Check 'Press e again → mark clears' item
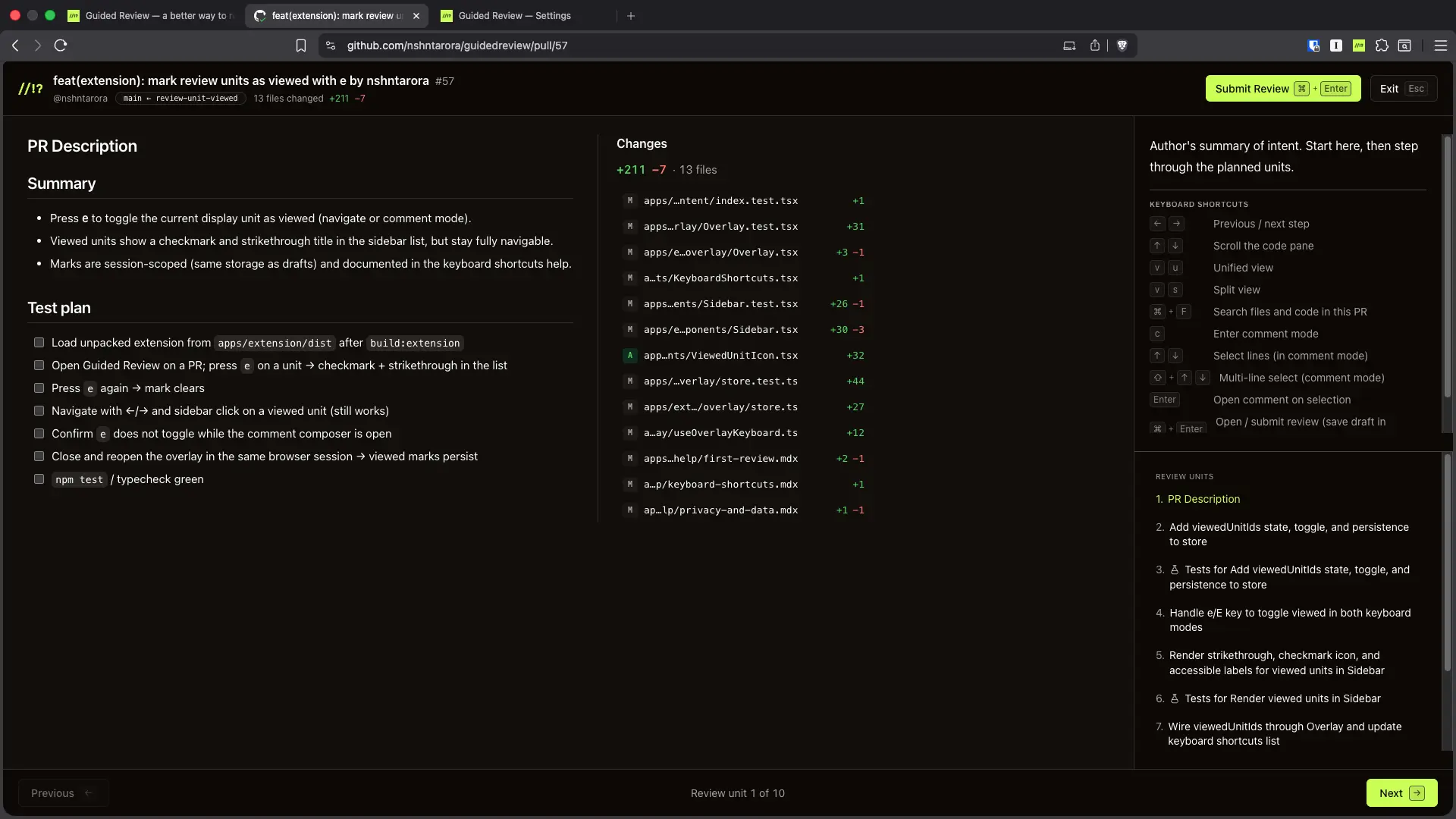Image resolution: width=1456 pixels, height=819 pixels. click(39, 388)
